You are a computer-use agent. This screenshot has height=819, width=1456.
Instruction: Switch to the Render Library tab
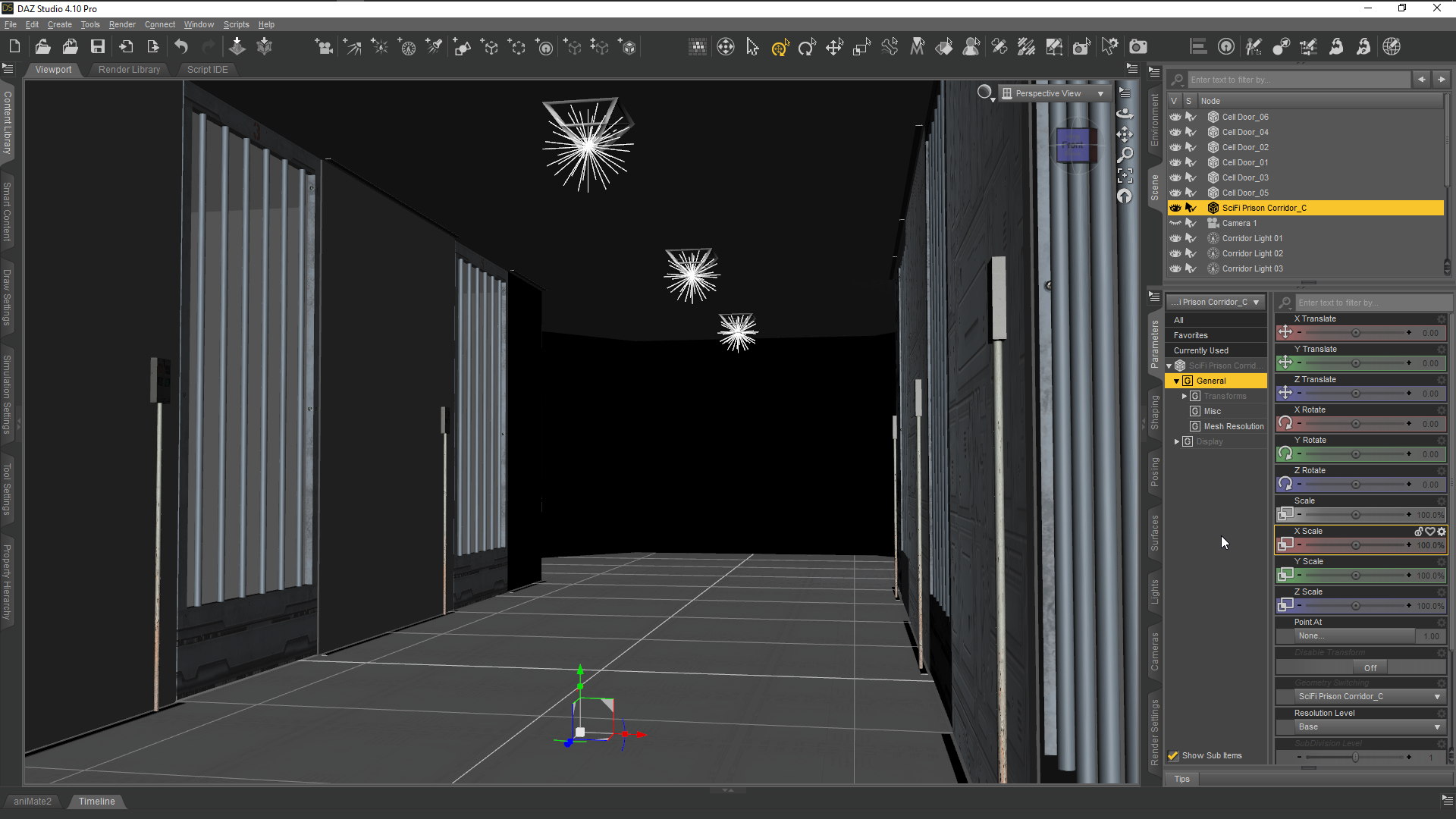(x=129, y=69)
